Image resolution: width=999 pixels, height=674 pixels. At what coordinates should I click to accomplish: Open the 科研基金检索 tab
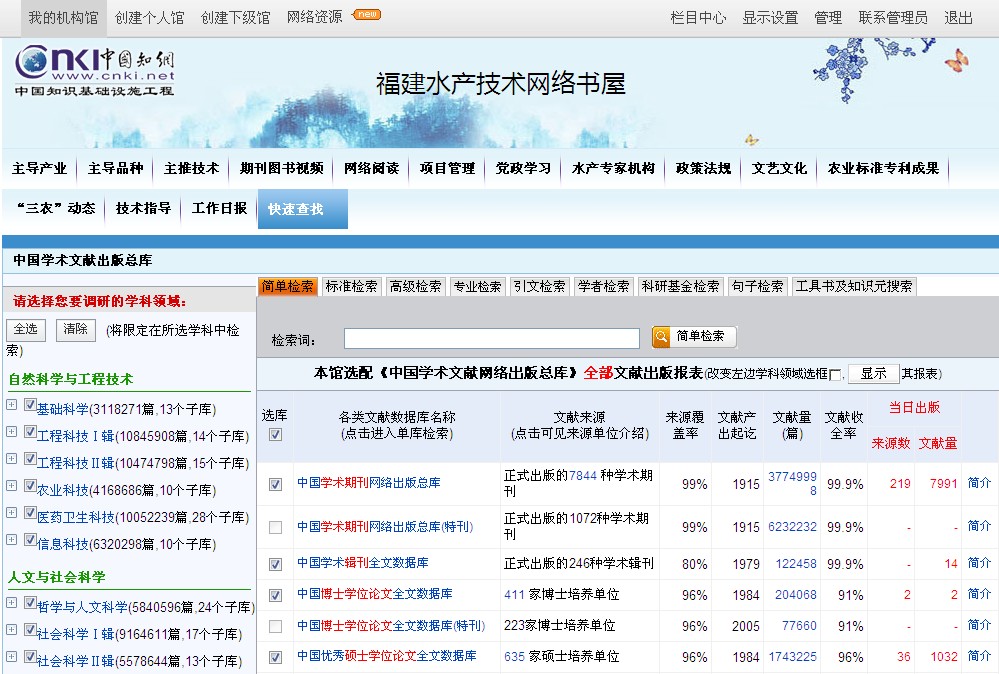tap(680, 287)
